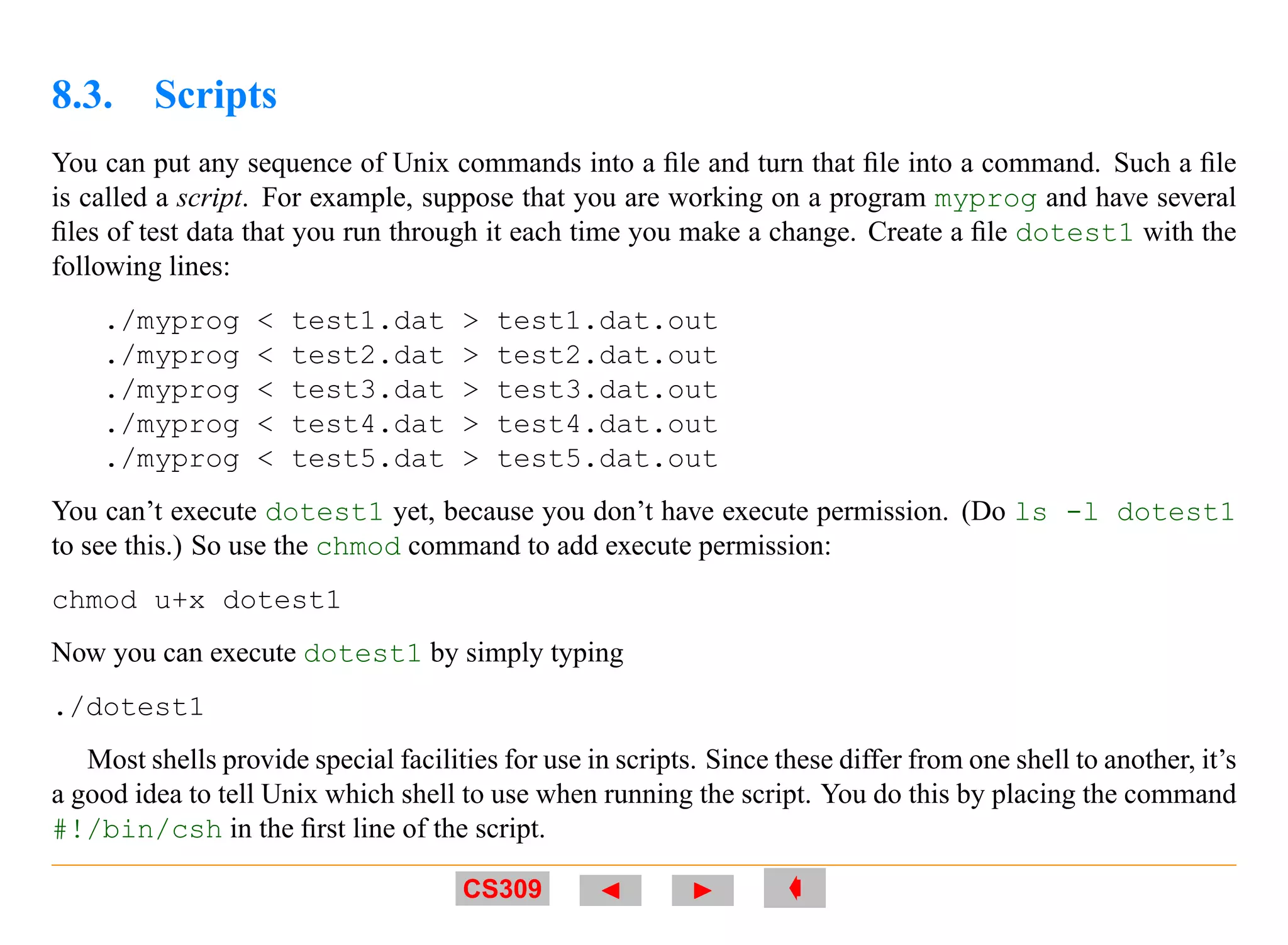Click the 'chmod u+x dotest1' line
1288x945 pixels.
click(x=196, y=600)
